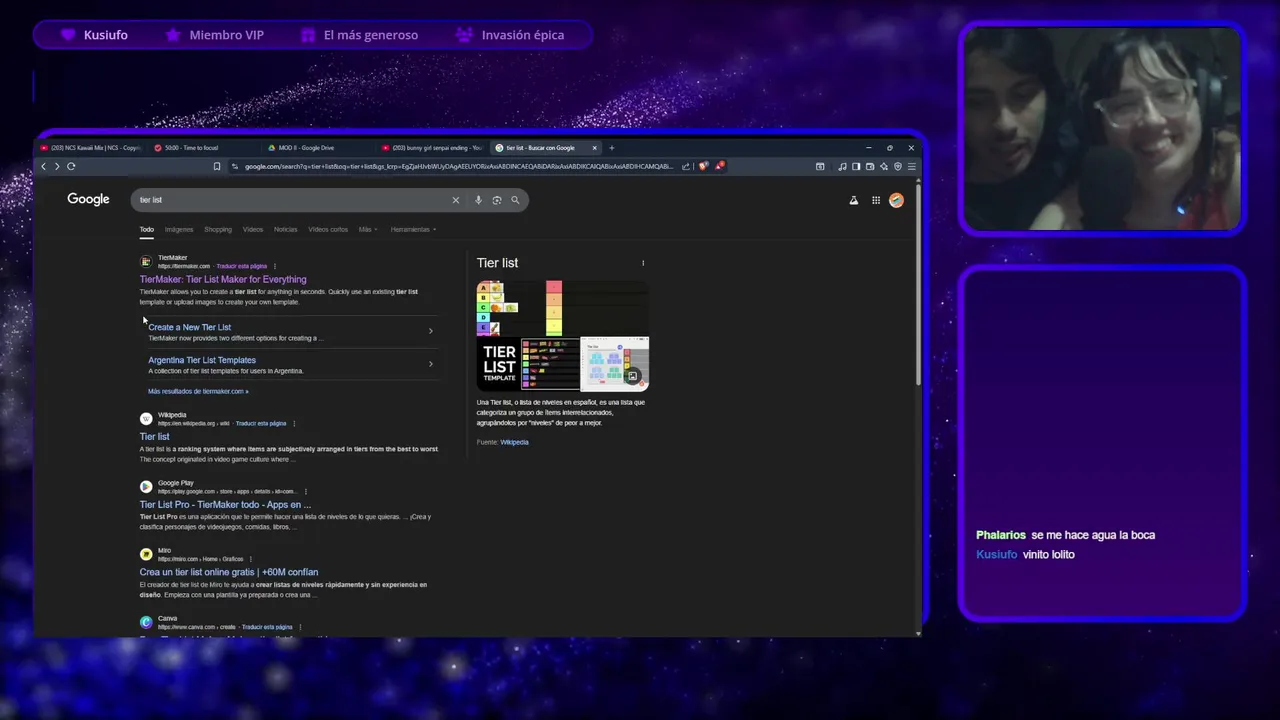
Task: Open the music playlist toolbar icon
Action: tap(842, 166)
